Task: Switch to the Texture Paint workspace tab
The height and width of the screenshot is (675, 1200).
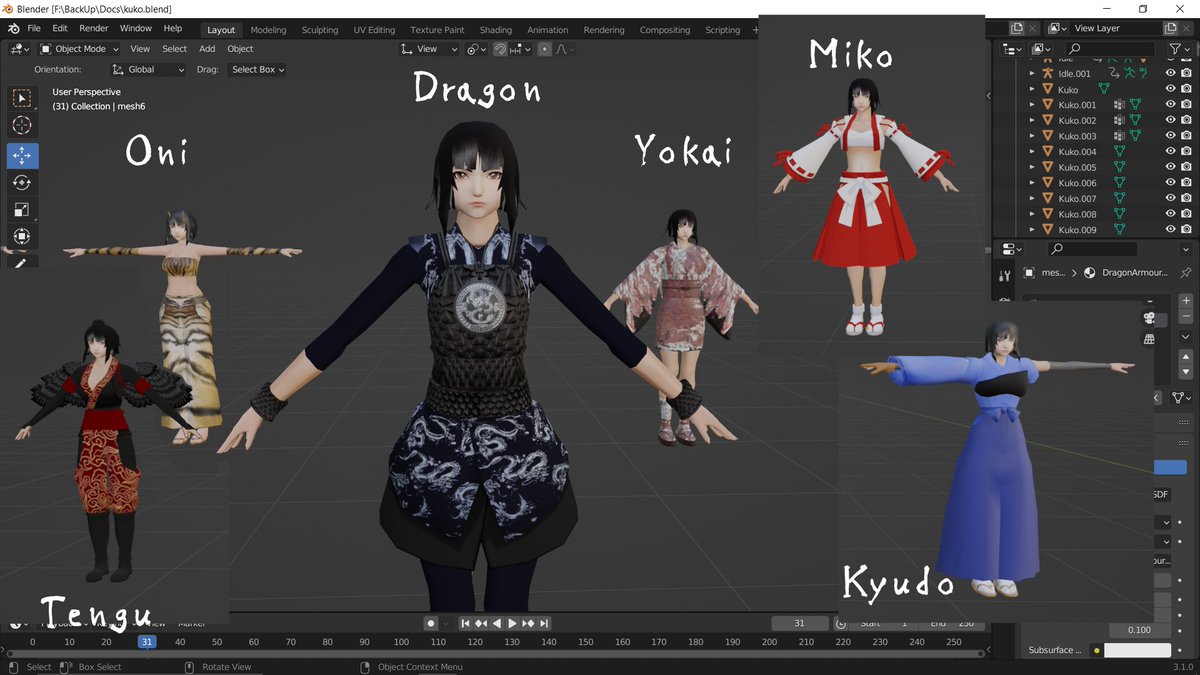Action: coord(437,30)
